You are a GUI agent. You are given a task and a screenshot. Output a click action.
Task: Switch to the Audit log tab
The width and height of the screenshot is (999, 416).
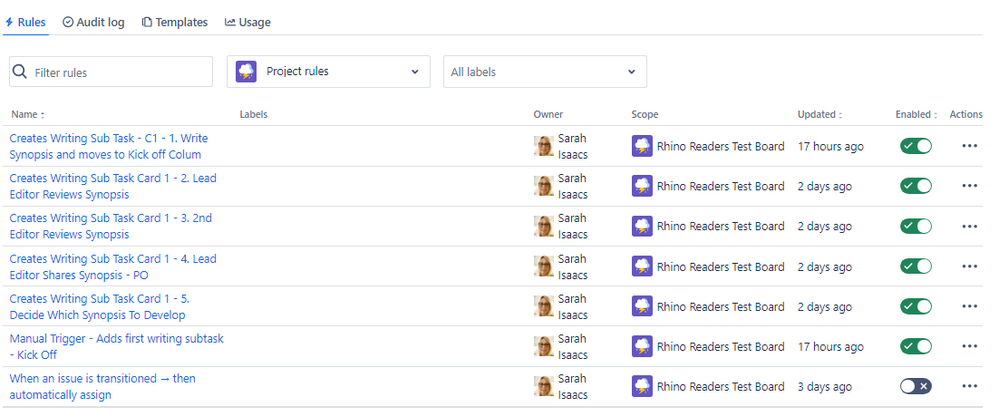coord(93,22)
